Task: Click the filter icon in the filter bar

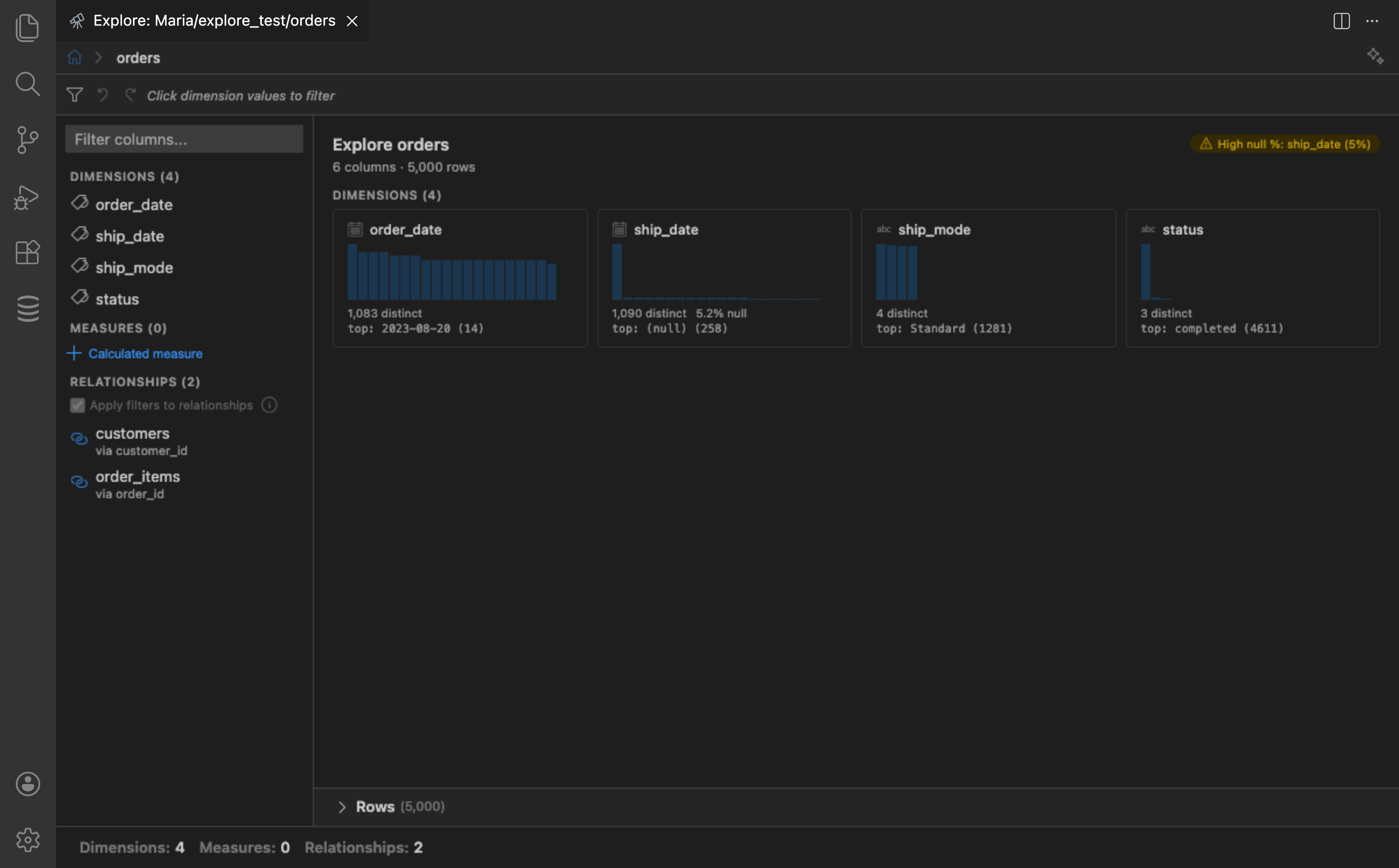Action: click(75, 95)
